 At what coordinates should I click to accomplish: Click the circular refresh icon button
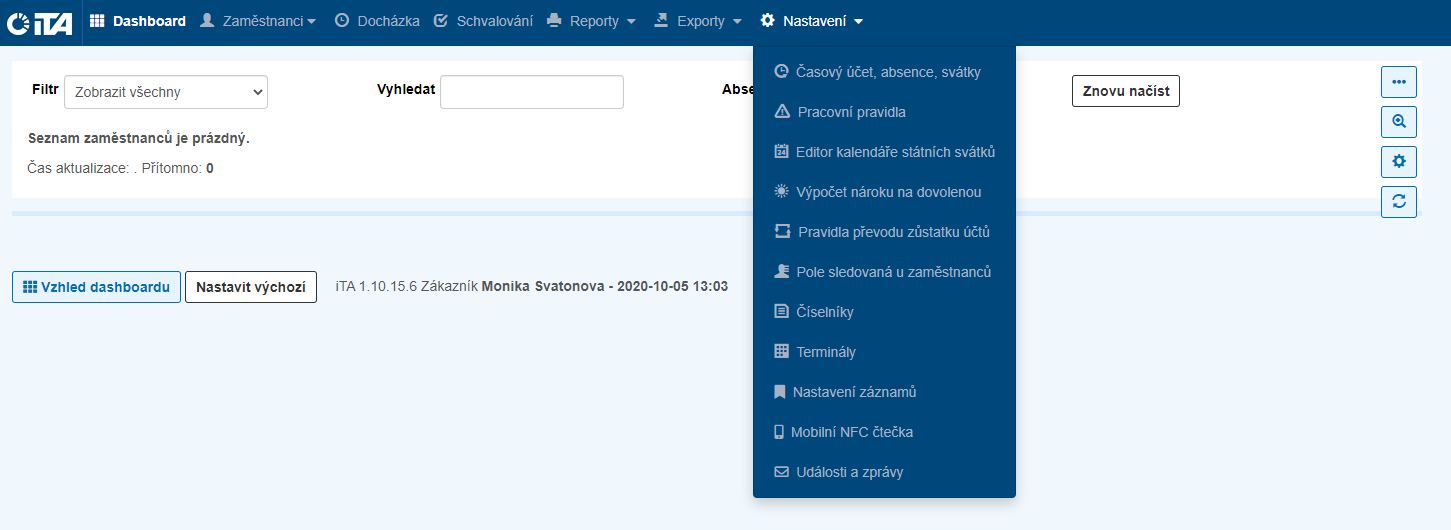tap(1398, 201)
